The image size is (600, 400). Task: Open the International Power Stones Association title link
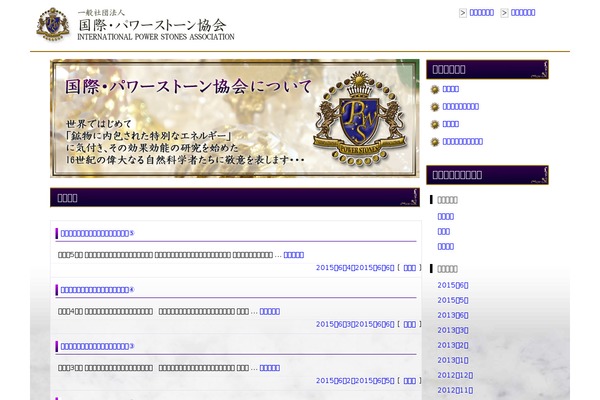click(156, 25)
